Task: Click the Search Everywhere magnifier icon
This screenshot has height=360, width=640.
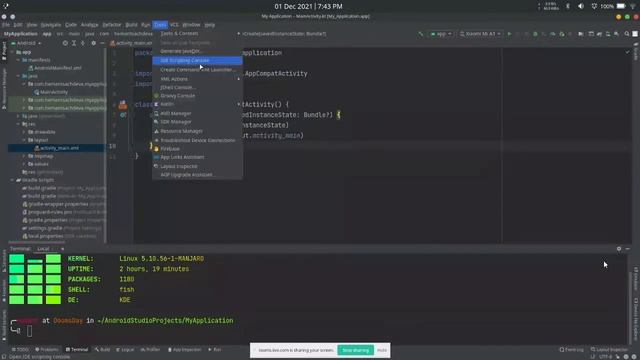Action: click(627, 34)
